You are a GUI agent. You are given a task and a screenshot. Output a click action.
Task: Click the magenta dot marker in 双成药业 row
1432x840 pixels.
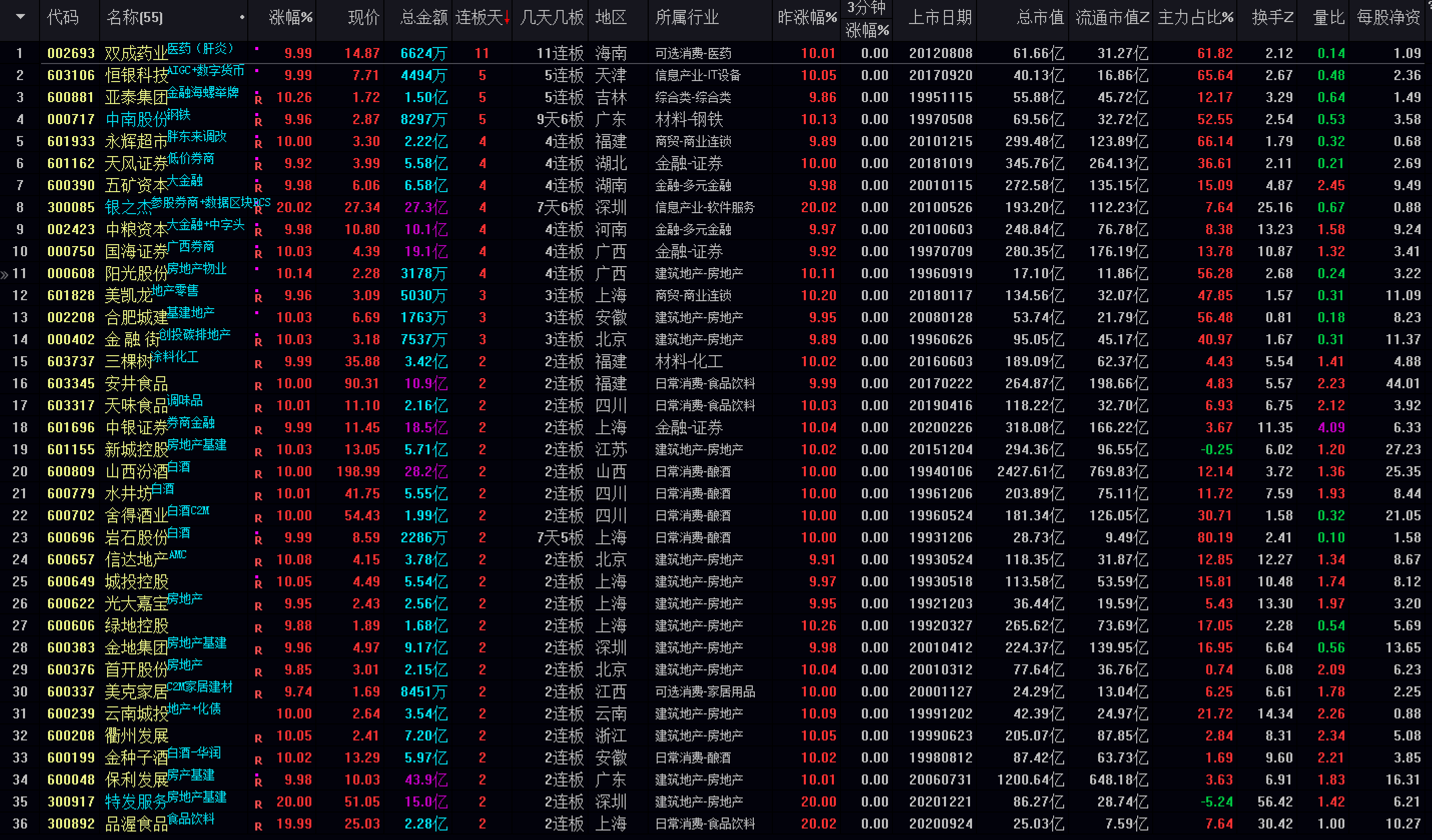point(257,49)
